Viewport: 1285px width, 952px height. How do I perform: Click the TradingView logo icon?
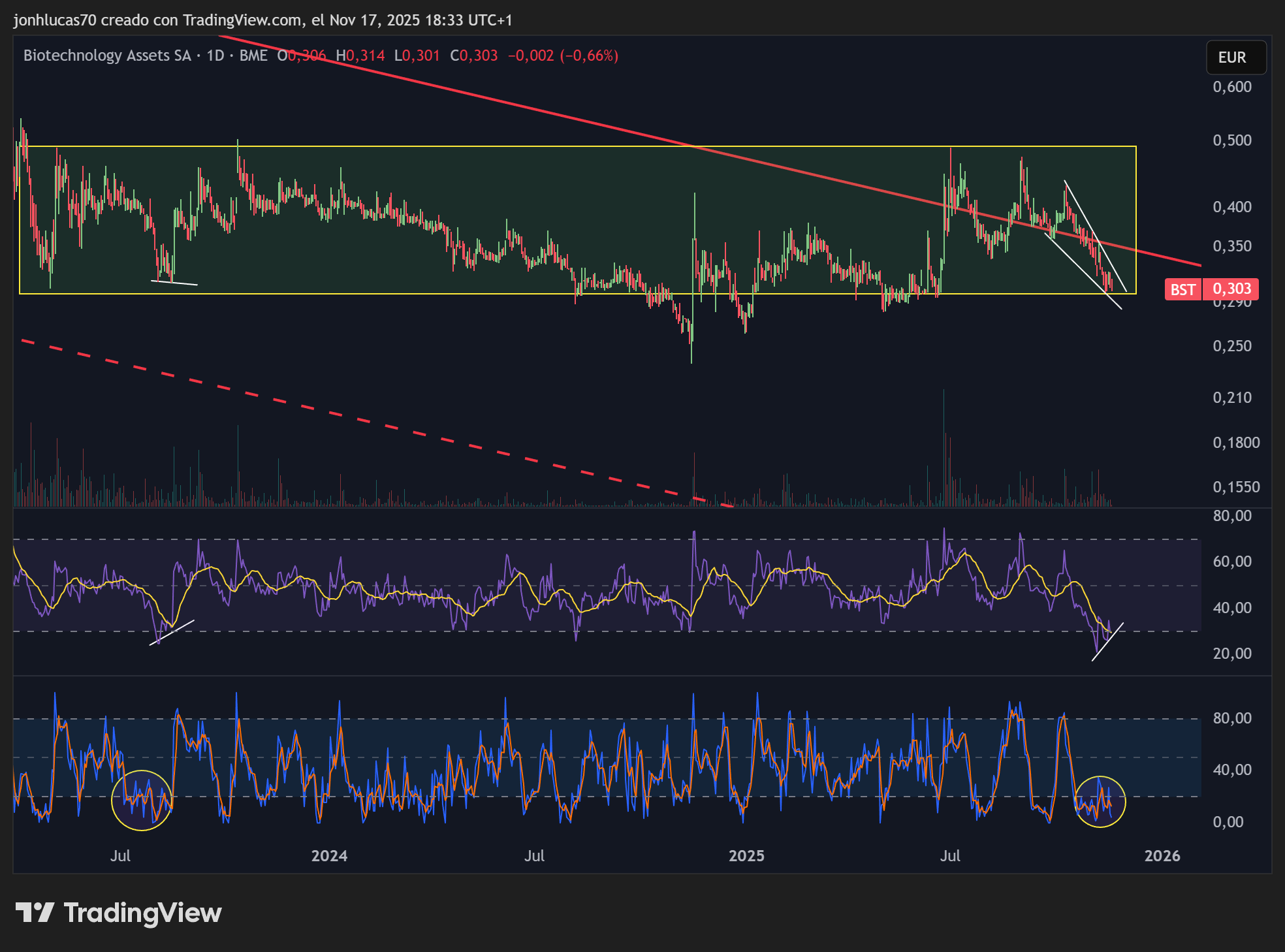pos(35,912)
